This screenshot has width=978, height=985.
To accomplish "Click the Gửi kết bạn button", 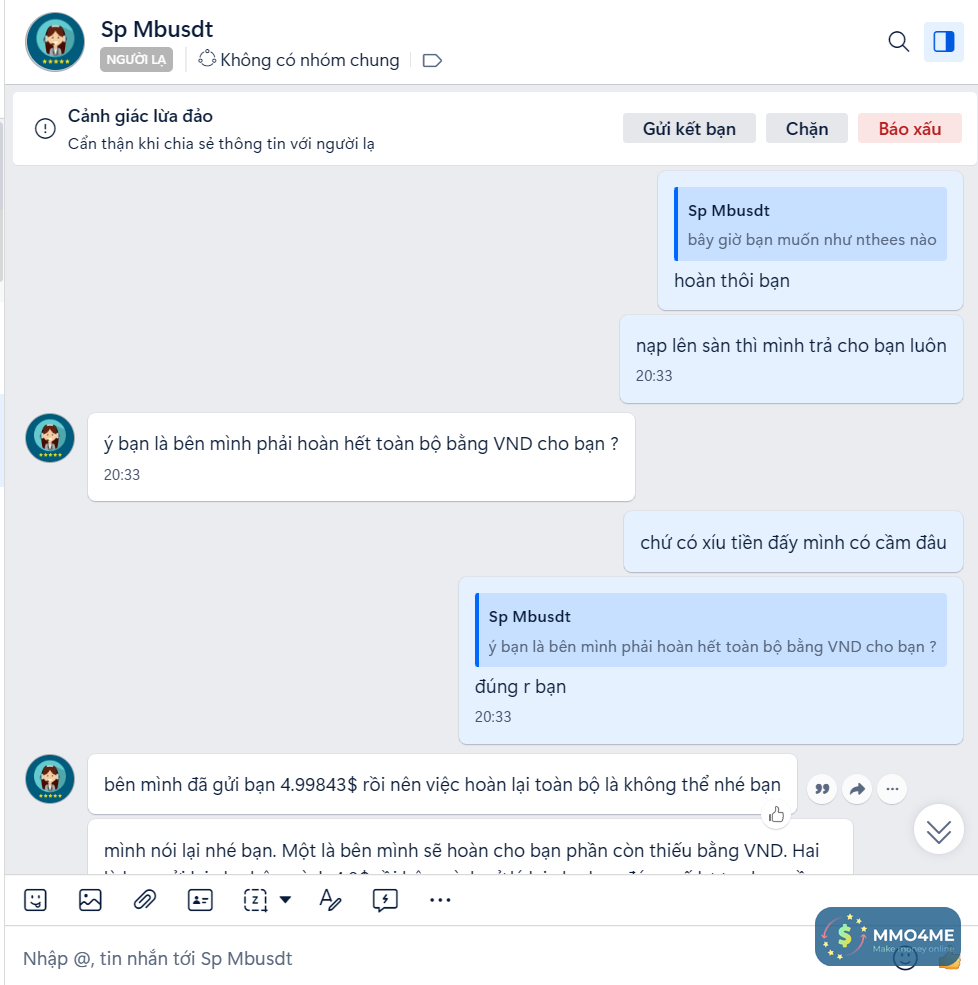I will [x=689, y=128].
